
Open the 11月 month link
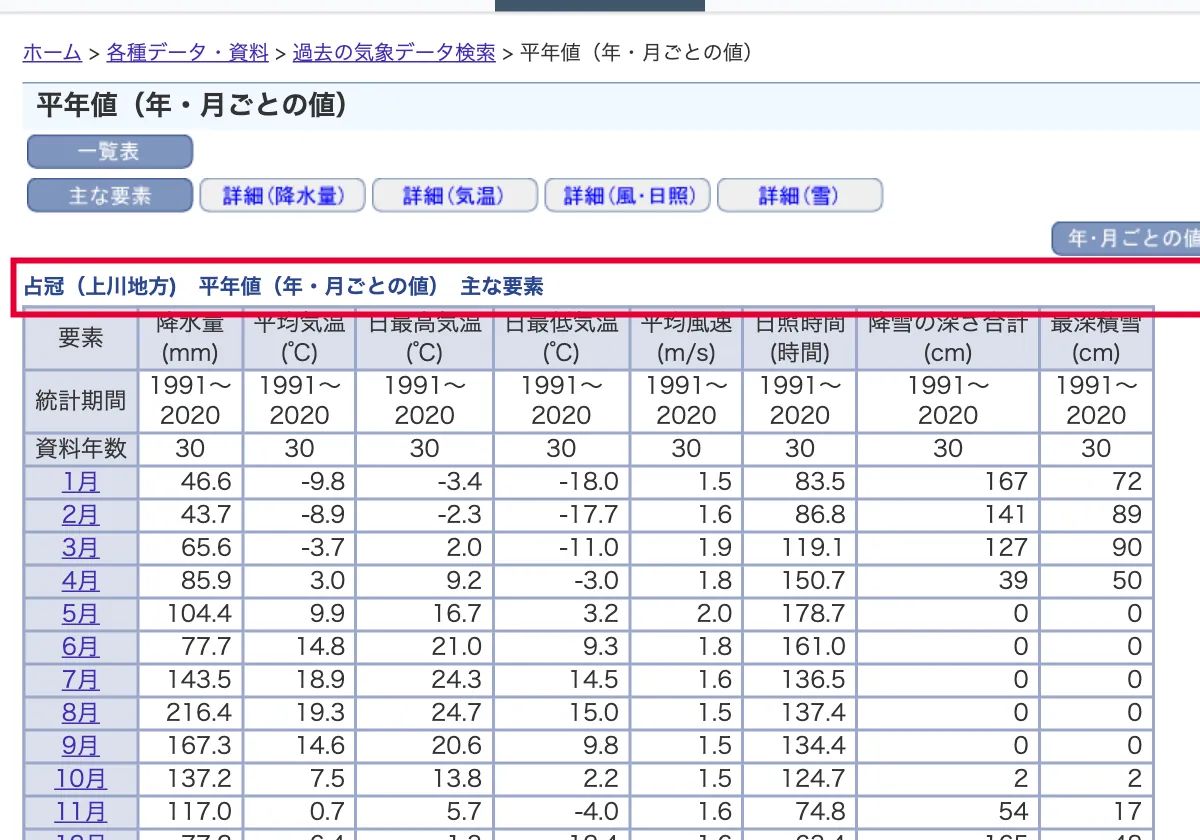point(81,812)
